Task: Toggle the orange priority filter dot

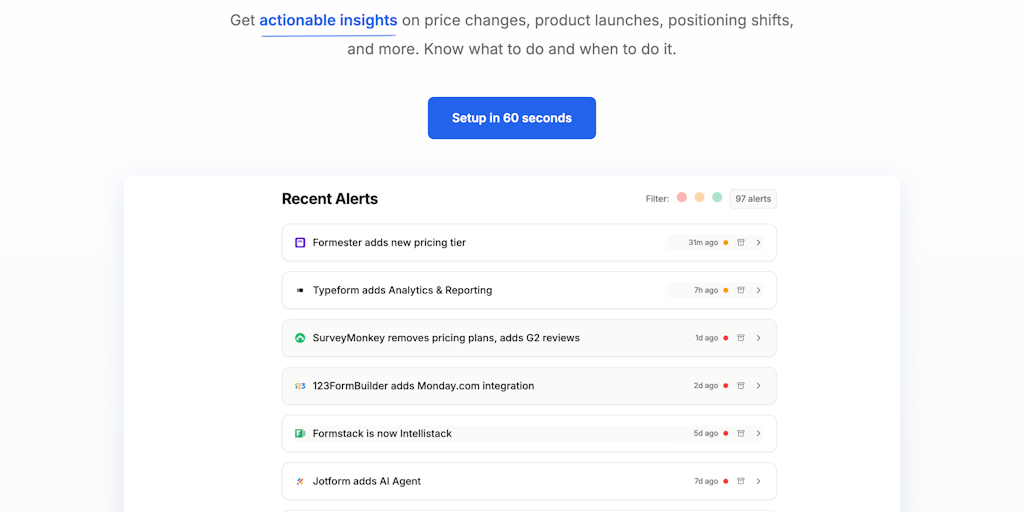Action: click(700, 197)
